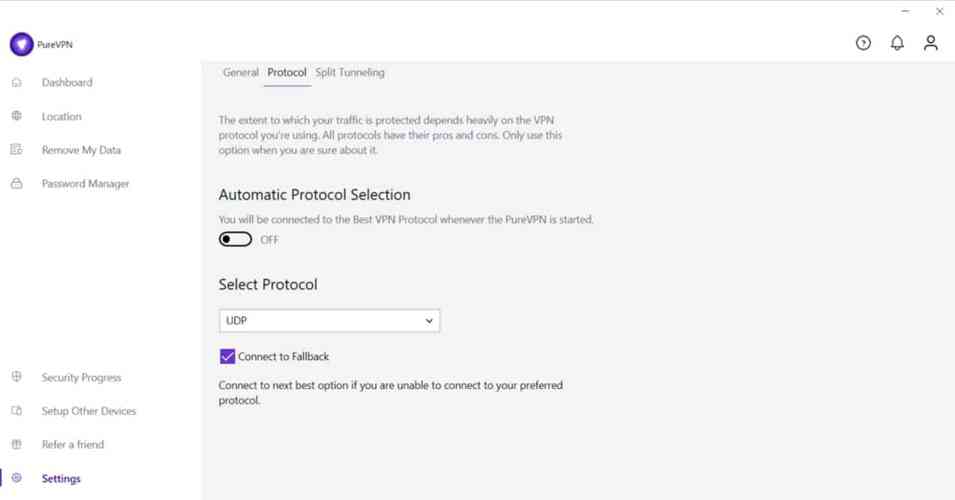Open Setup Other Devices

(x=88, y=411)
